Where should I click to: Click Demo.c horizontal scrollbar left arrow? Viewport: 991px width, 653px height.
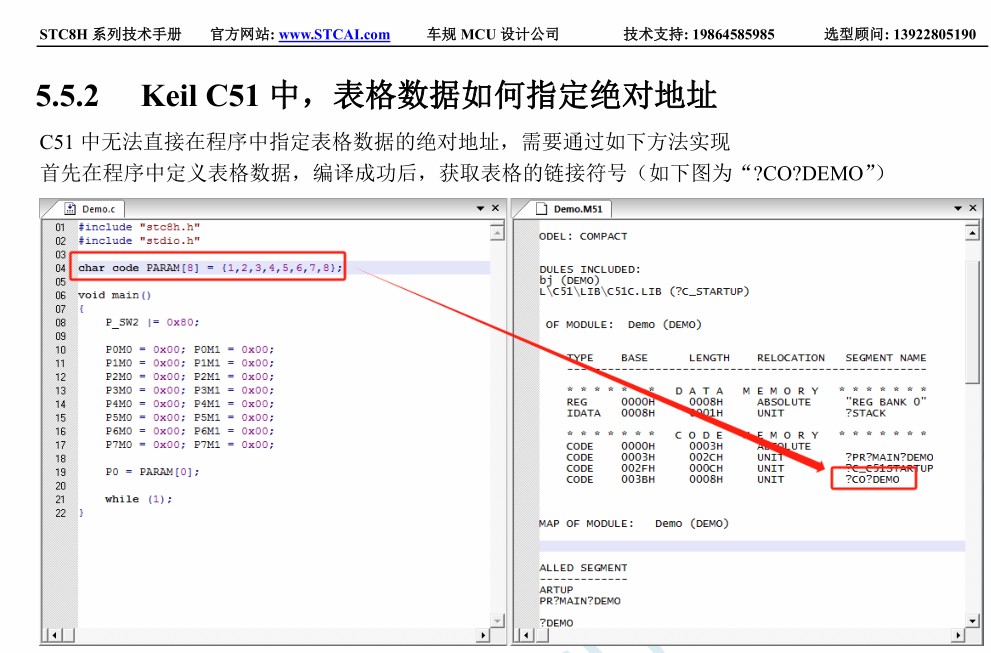click(x=54, y=635)
